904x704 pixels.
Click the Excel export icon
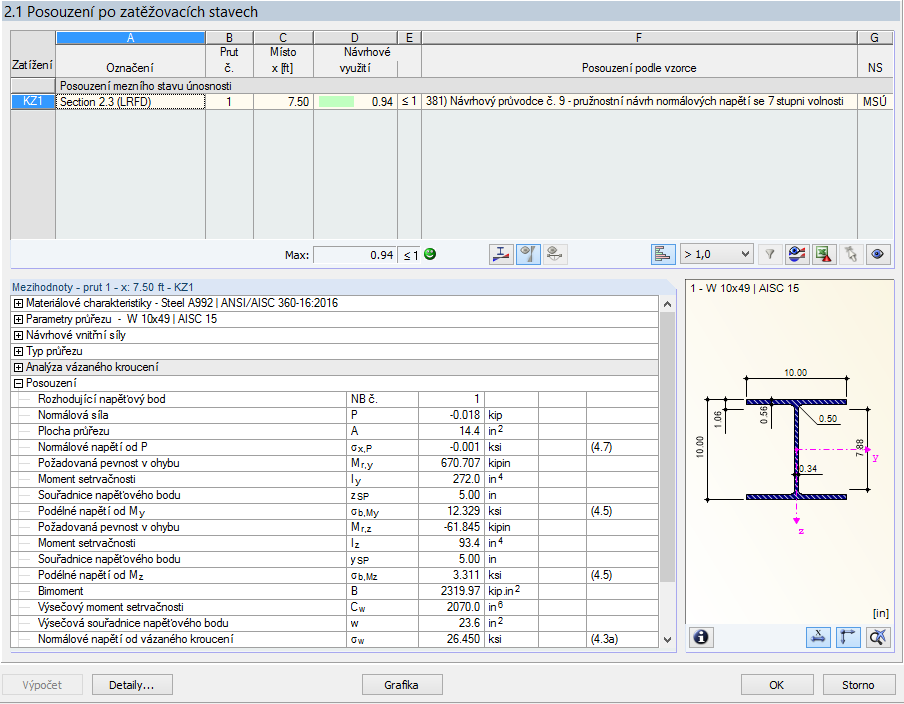823,254
